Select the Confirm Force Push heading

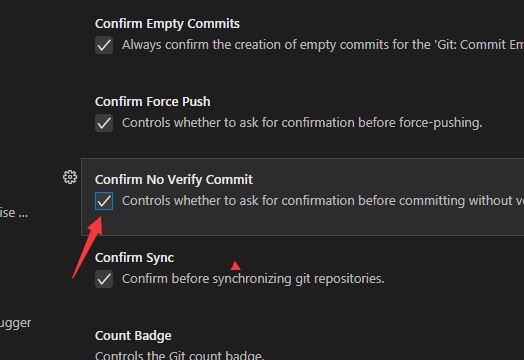(x=153, y=102)
